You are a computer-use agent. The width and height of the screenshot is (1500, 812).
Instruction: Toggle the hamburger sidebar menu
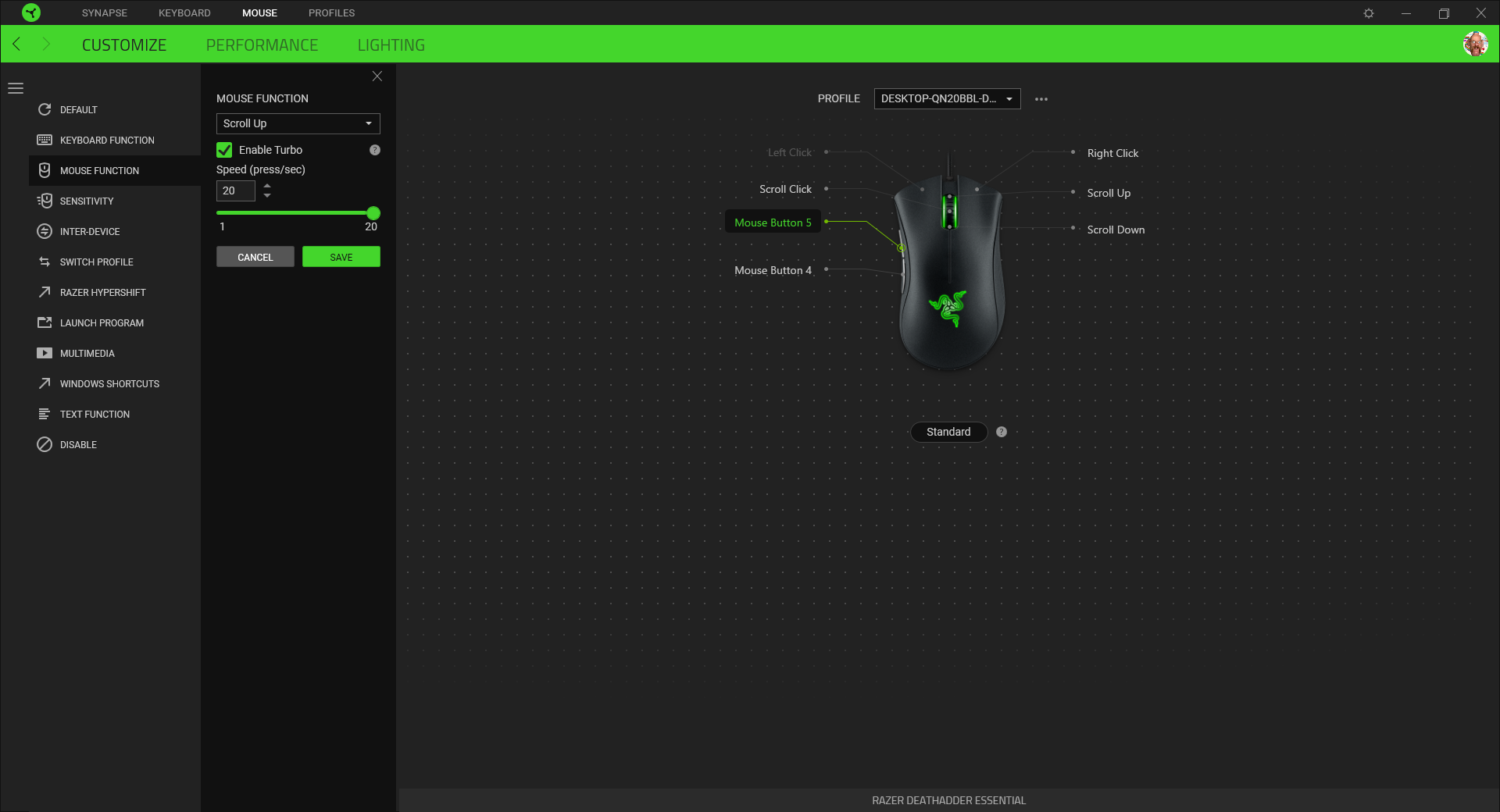coord(16,88)
